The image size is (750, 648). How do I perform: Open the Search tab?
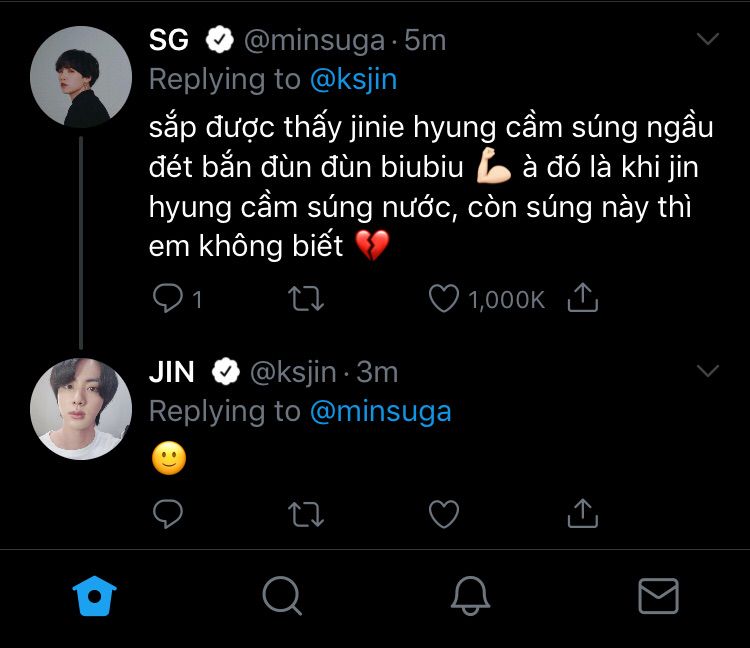click(x=282, y=596)
